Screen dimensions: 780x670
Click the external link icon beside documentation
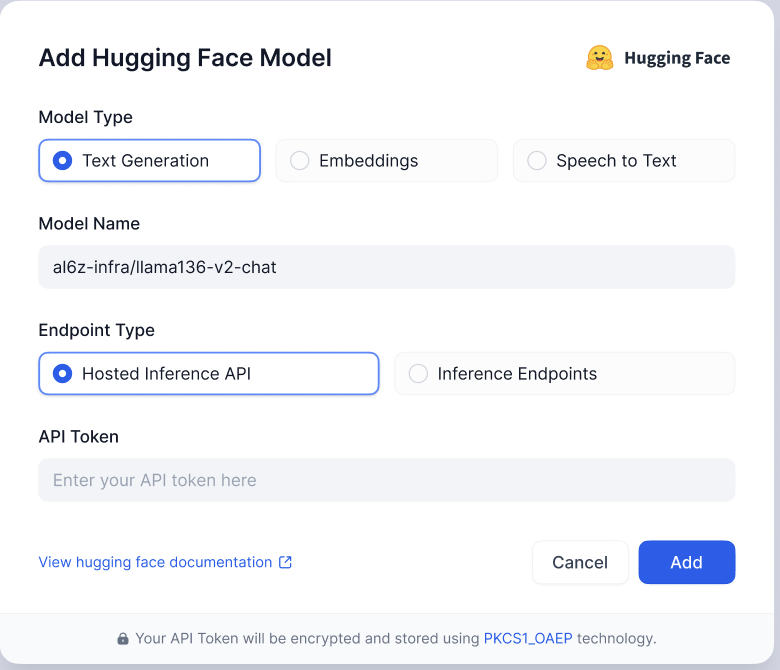[x=285, y=562]
